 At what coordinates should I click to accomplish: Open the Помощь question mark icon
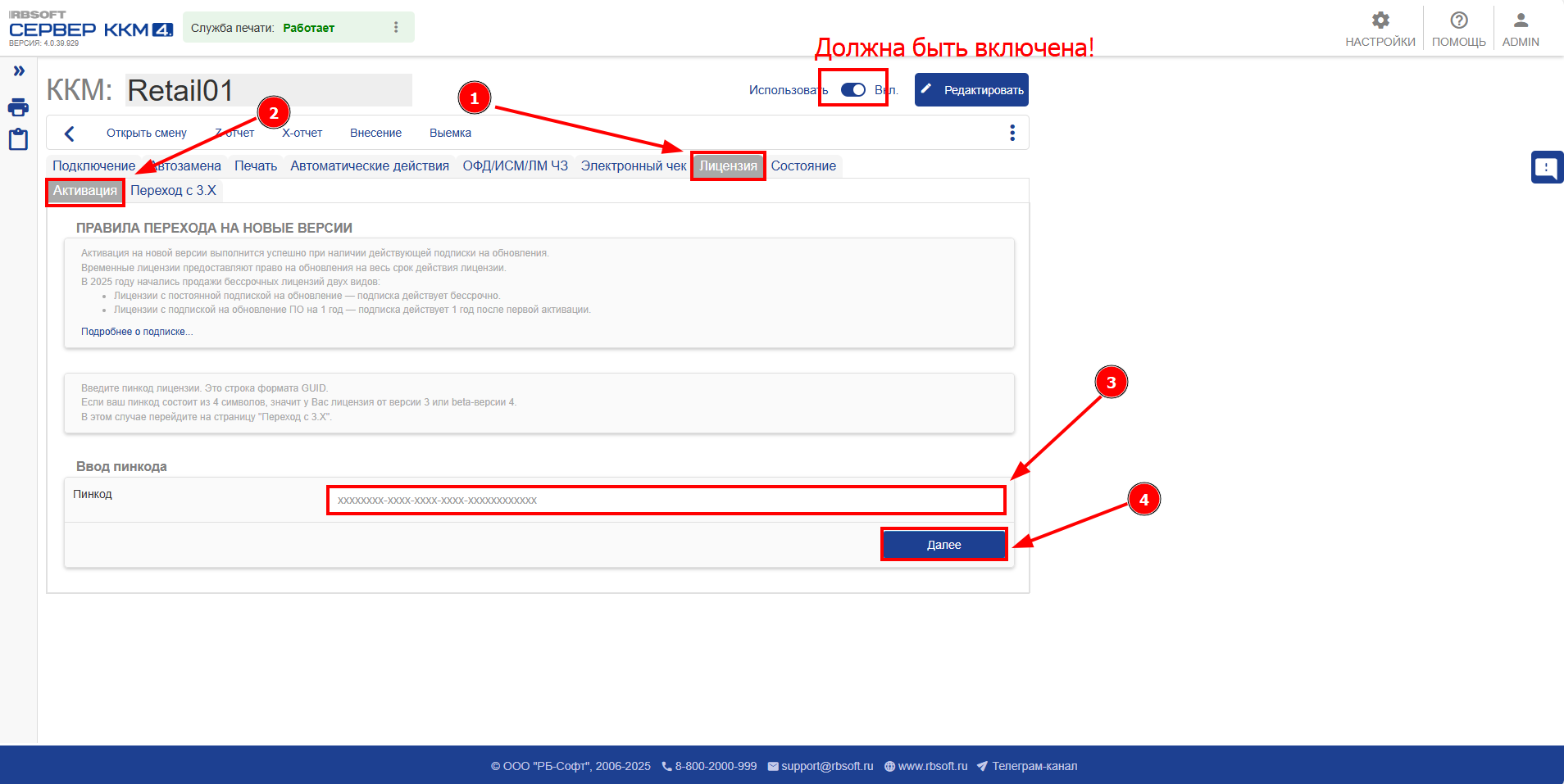point(1458,21)
